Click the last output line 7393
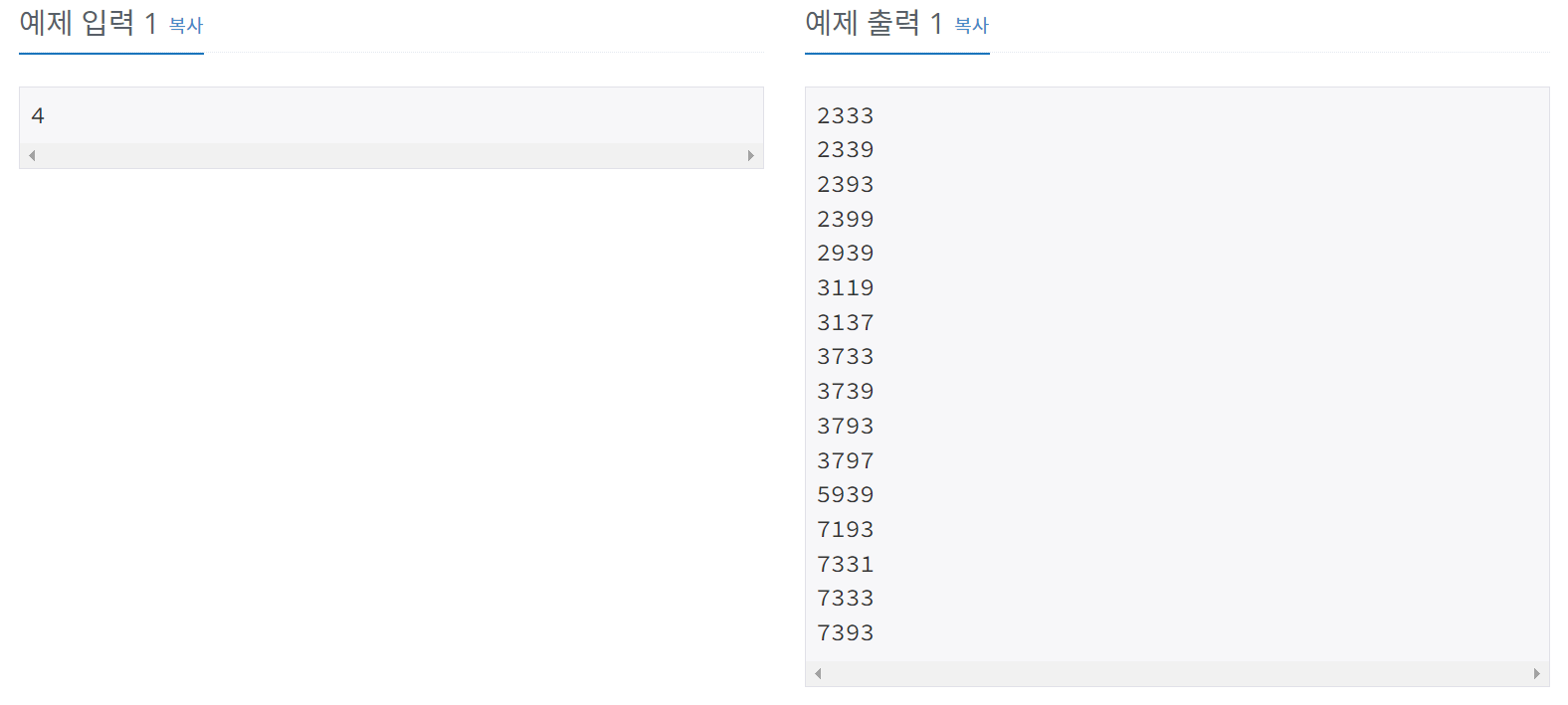 click(x=846, y=633)
